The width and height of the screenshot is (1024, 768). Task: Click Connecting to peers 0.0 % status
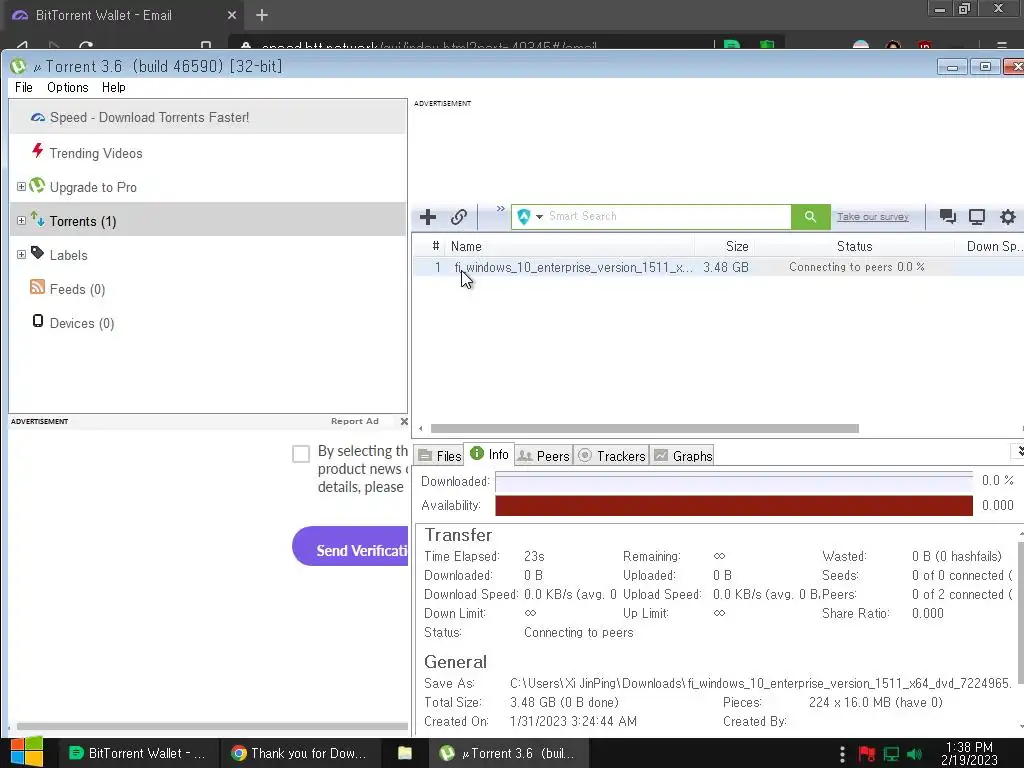pyautogui.click(x=856, y=267)
